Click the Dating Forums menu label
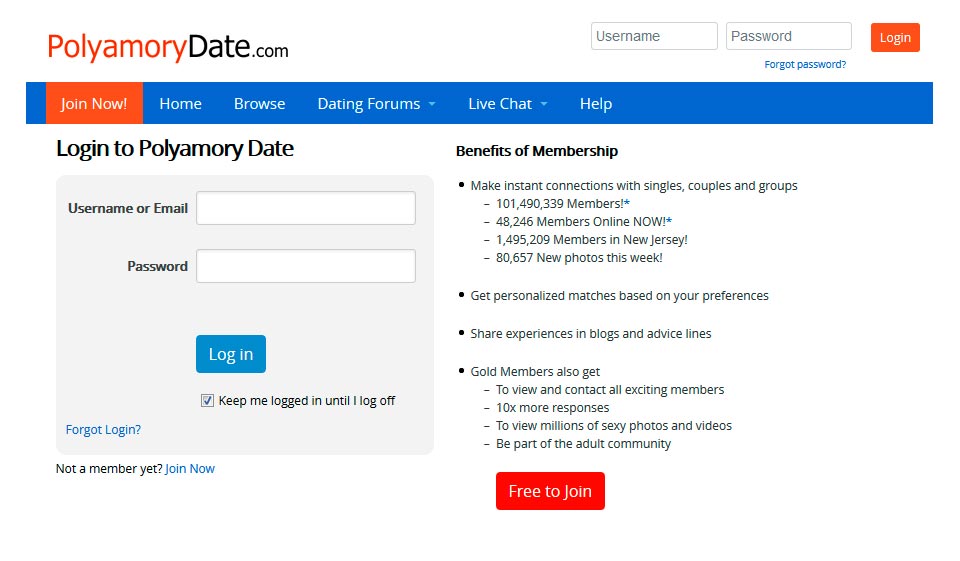Image resolution: width=960 pixels, height=561 pixels. 368,104
